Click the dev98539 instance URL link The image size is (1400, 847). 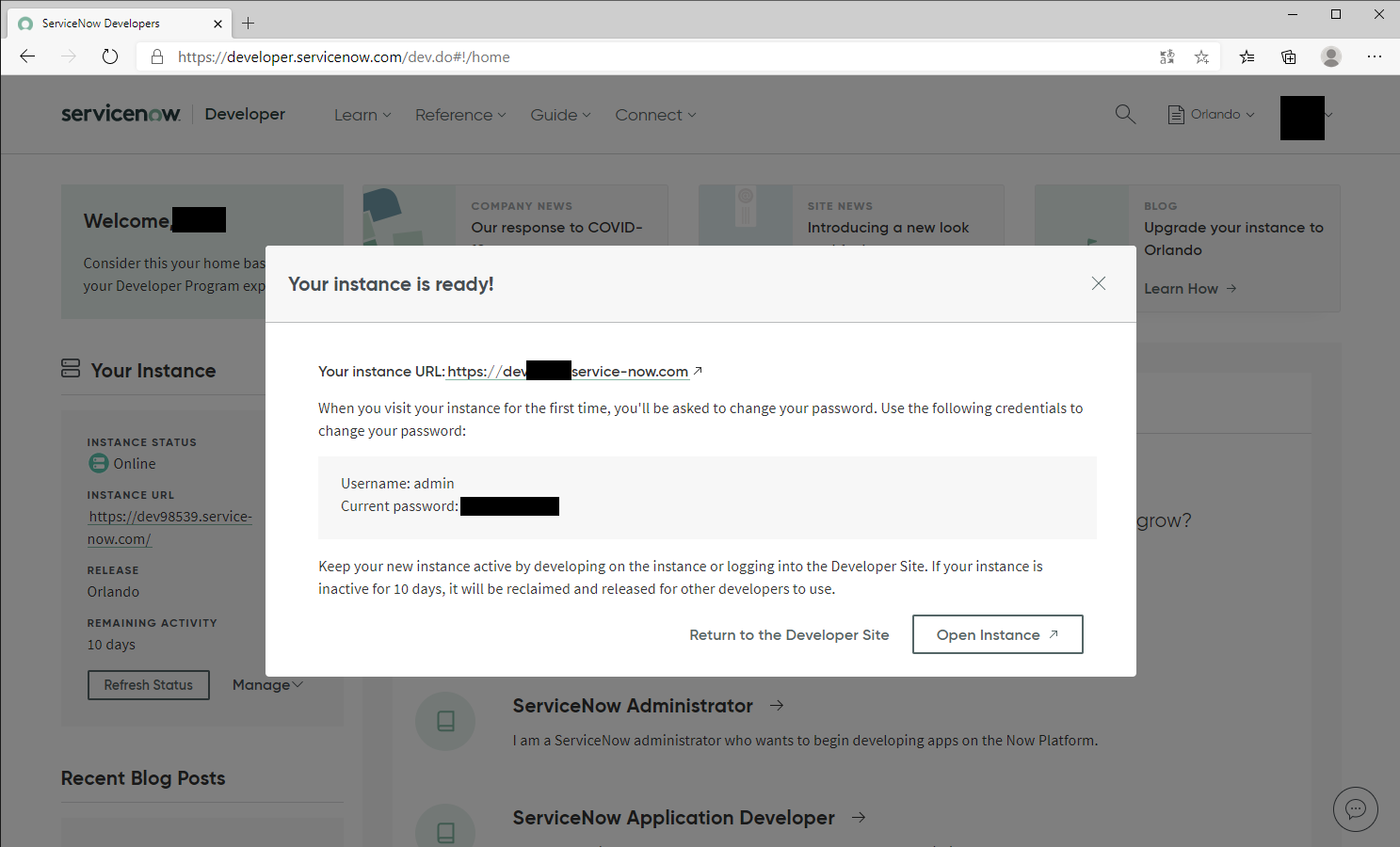(169, 528)
